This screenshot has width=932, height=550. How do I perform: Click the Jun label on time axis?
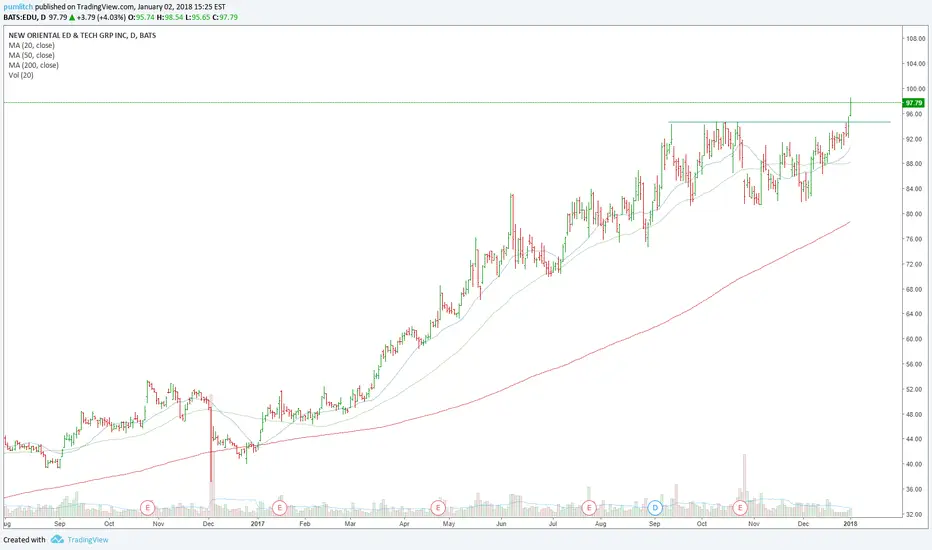click(502, 524)
